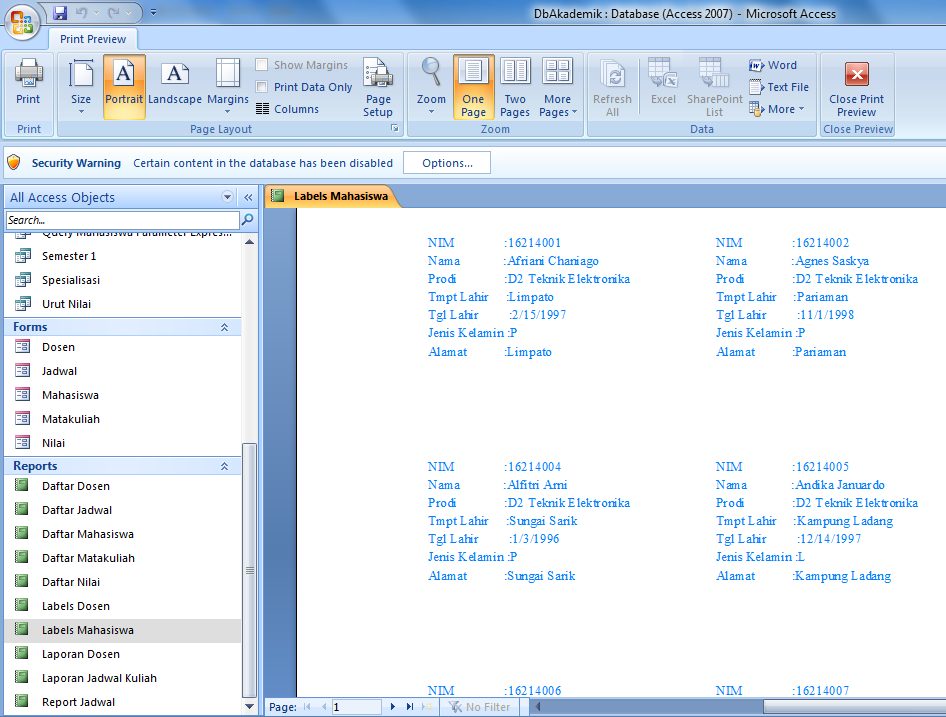The image size is (946, 717).
Task: Click the navigation Search box
Action: click(122, 220)
